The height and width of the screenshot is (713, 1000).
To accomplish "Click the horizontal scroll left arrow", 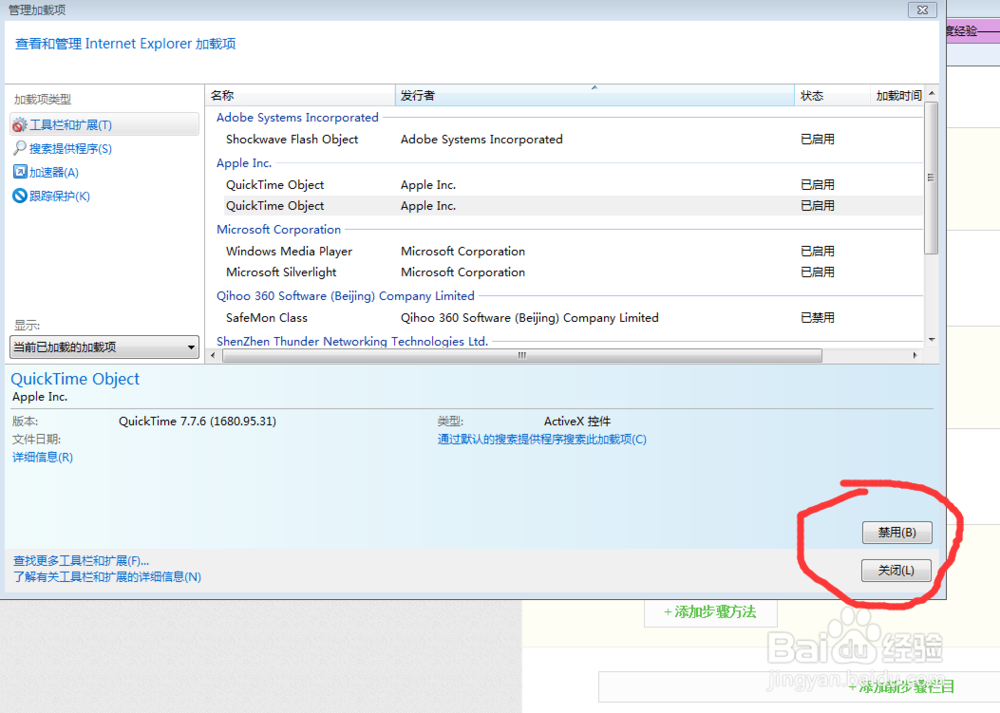I will 213,355.
